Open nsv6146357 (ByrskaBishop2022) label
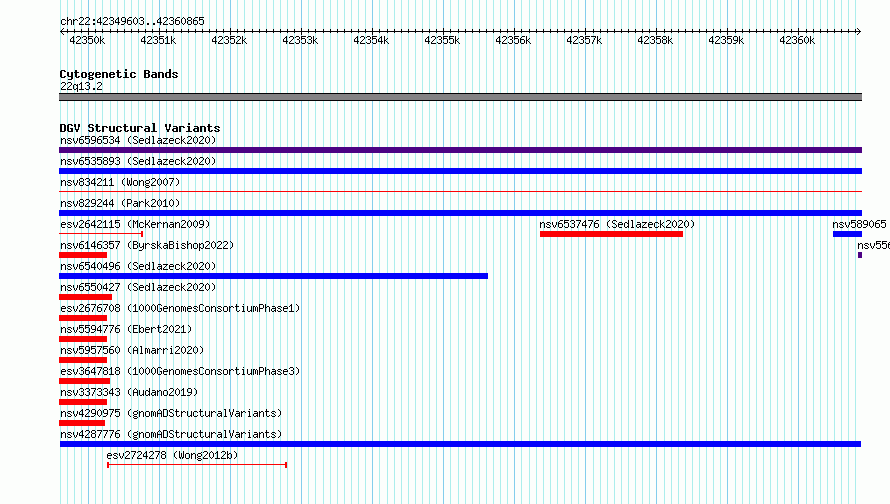890x504 pixels. [147, 245]
